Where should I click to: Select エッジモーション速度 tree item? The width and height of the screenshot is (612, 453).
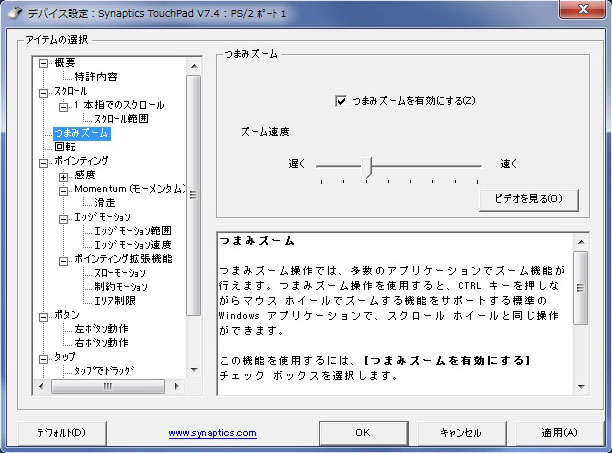[x=133, y=245]
